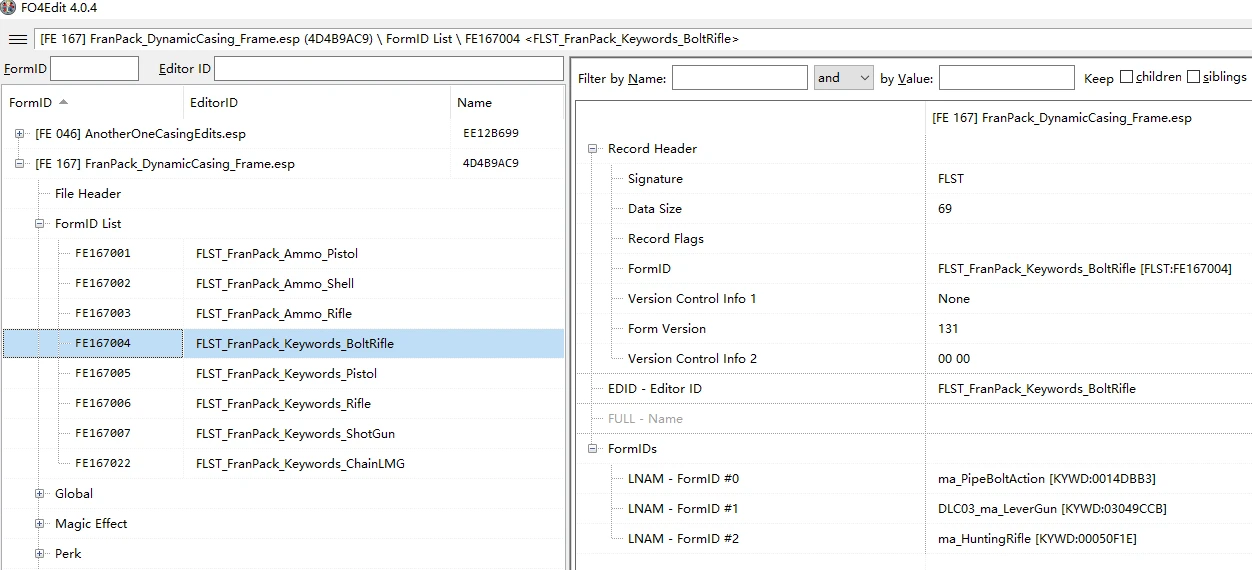
Task: Click the ma_PipeBoltAction keyword entry
Action: [x=1047, y=478]
